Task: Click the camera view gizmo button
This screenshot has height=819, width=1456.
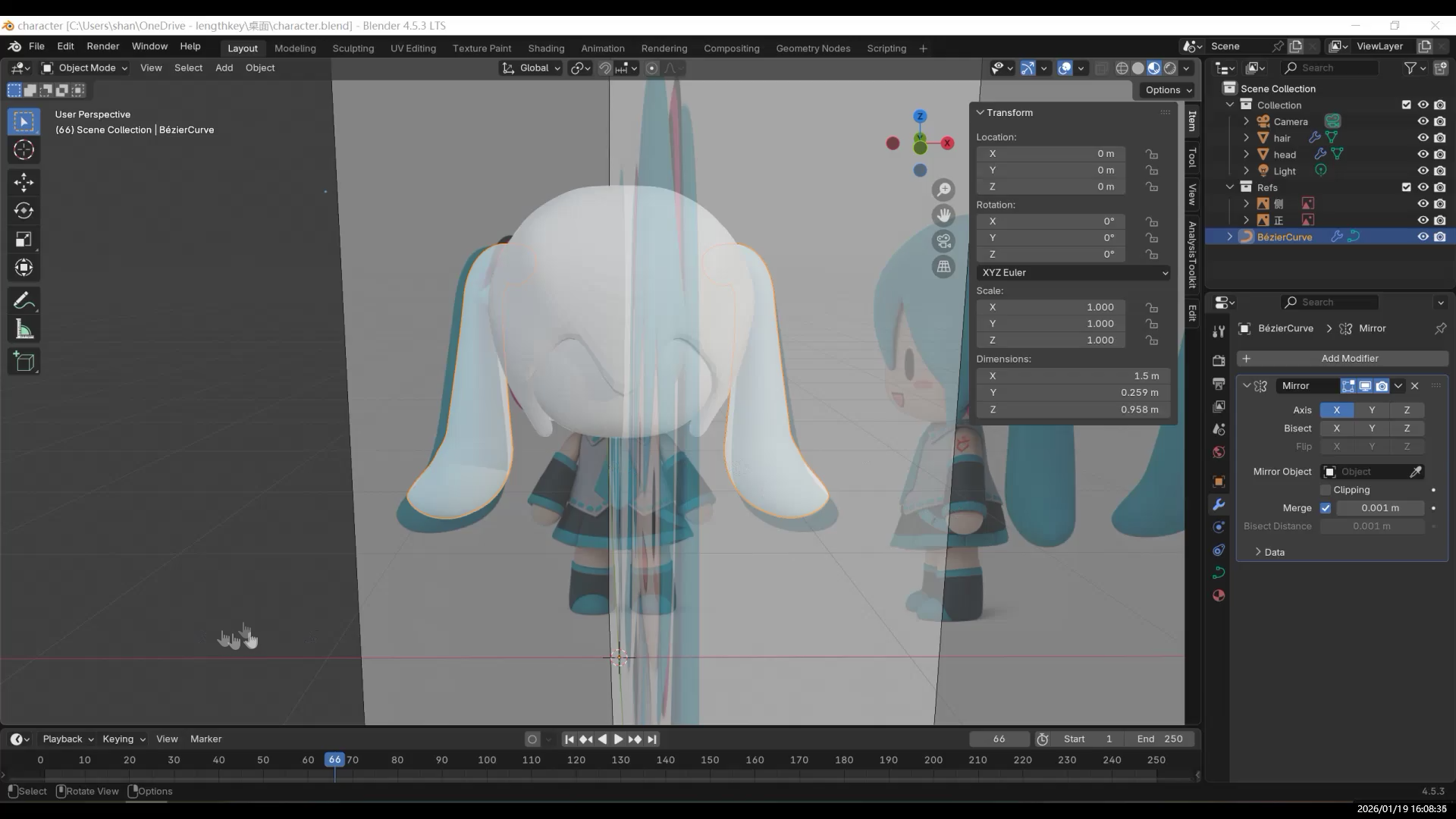Action: click(x=943, y=241)
